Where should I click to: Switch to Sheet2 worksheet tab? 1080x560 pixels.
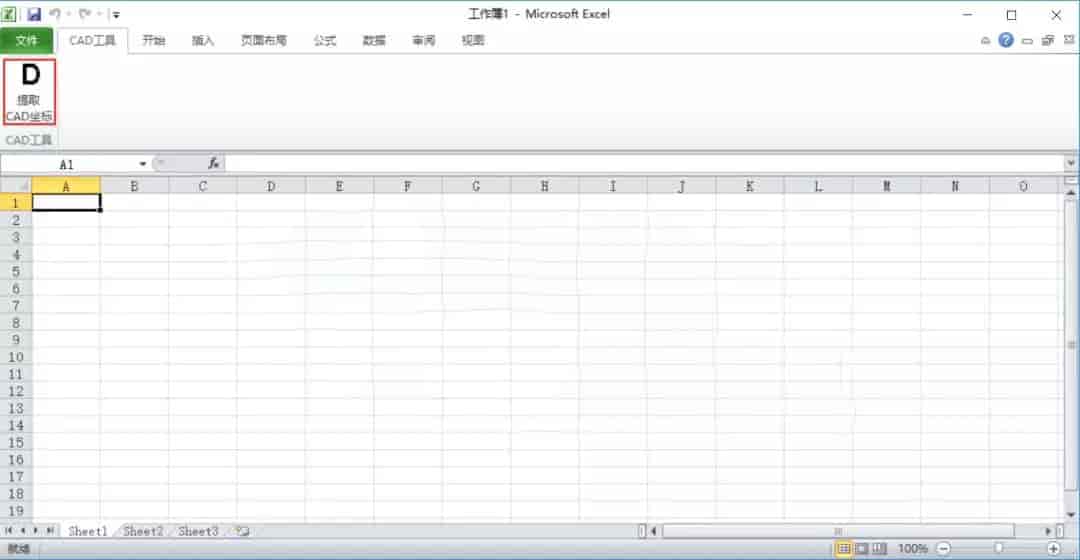(142, 532)
